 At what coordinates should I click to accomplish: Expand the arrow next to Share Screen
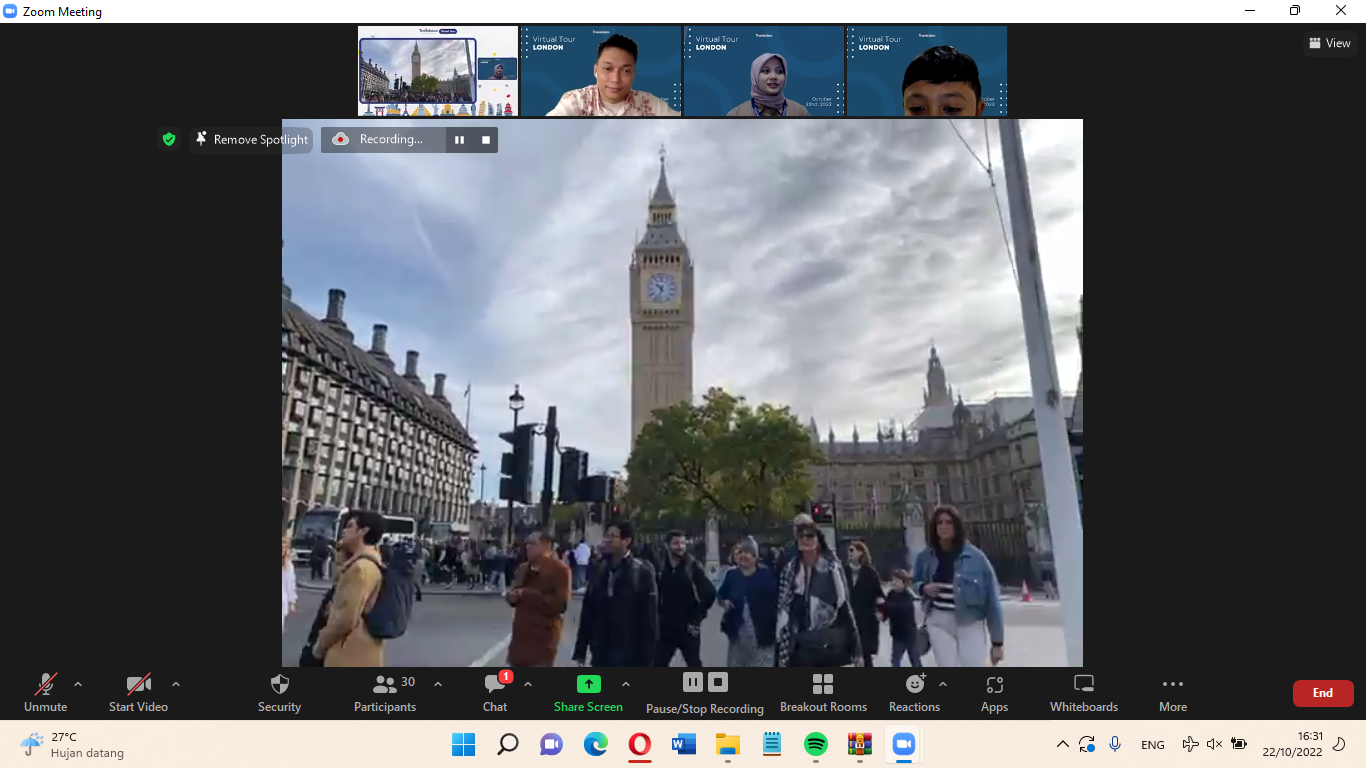[x=626, y=685]
